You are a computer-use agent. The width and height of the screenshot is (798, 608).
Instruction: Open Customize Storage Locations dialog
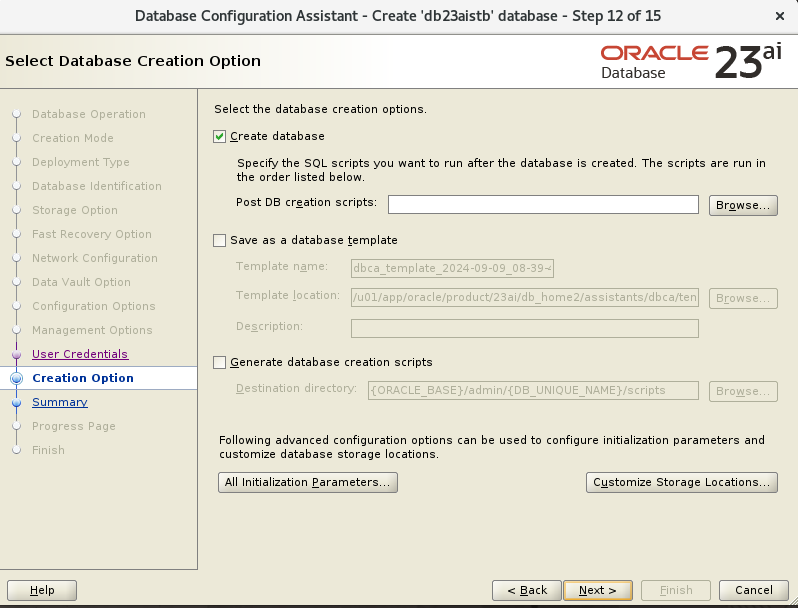point(681,482)
